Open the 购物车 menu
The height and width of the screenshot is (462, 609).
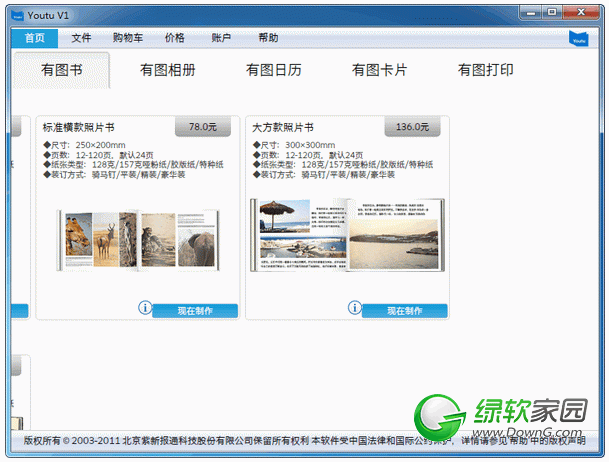tap(127, 38)
